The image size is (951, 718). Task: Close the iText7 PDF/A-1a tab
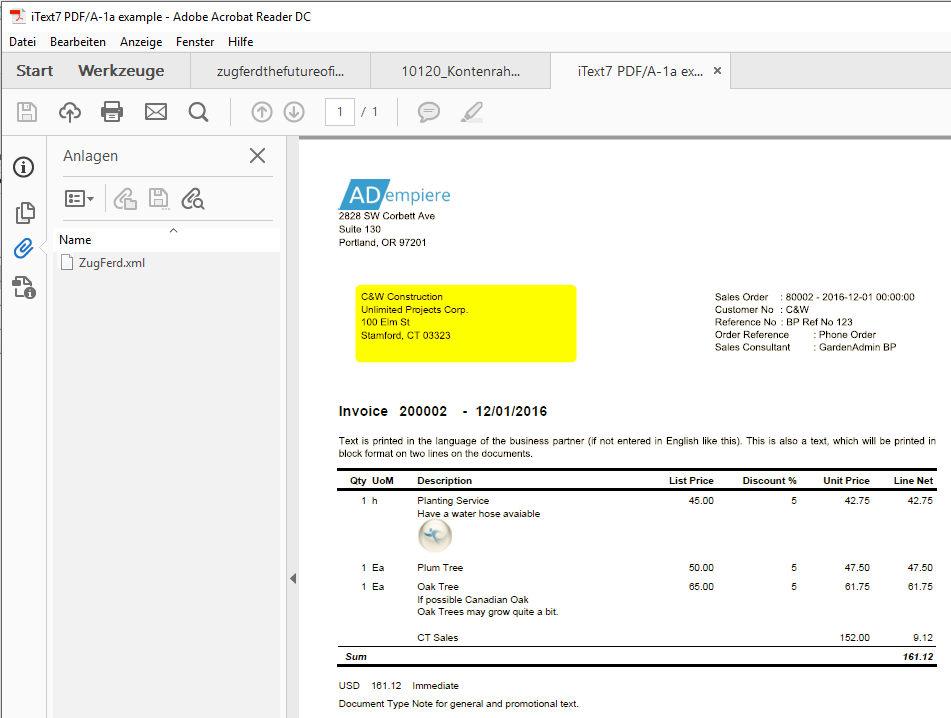(717, 71)
